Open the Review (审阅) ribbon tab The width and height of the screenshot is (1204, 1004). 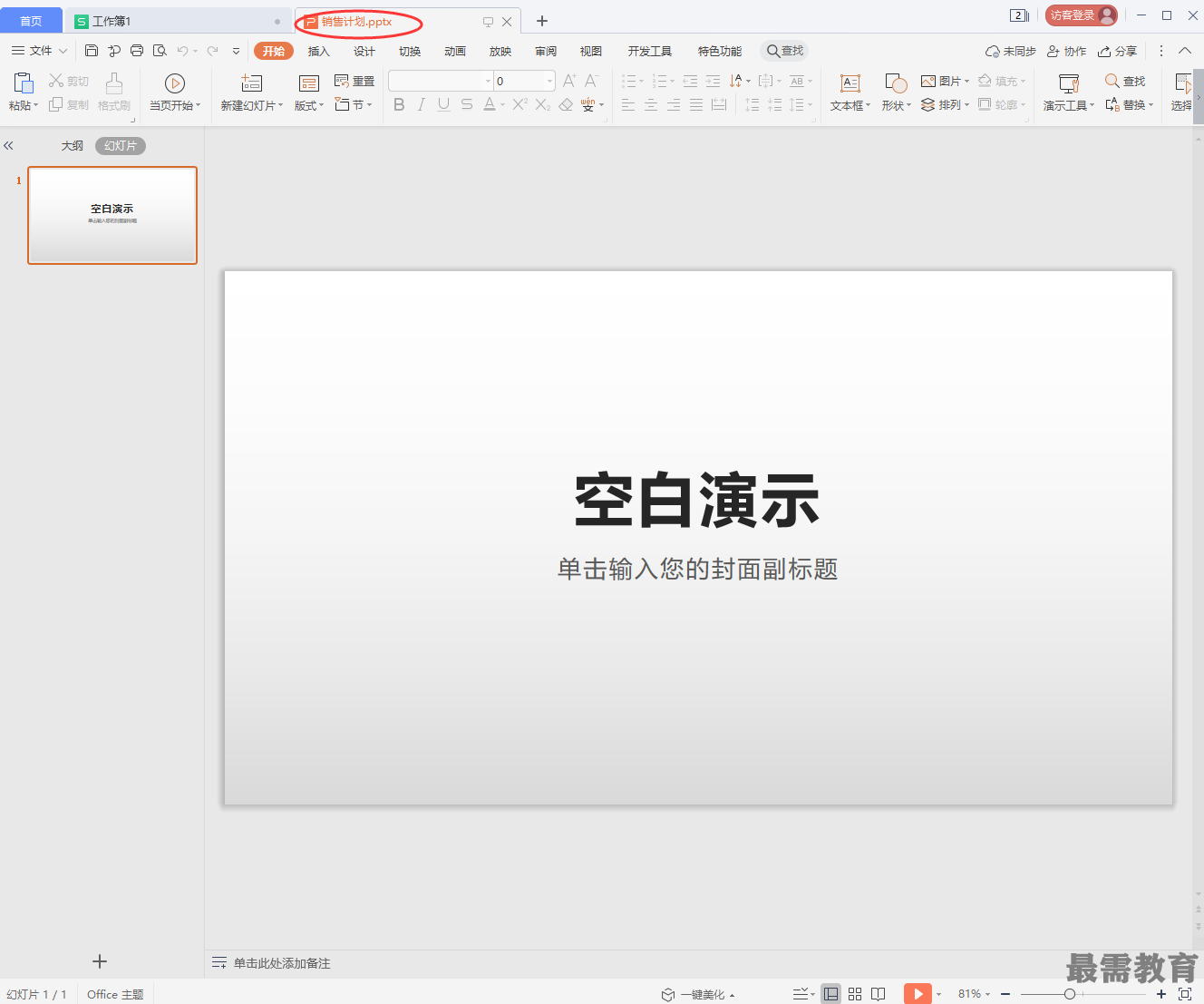[546, 51]
